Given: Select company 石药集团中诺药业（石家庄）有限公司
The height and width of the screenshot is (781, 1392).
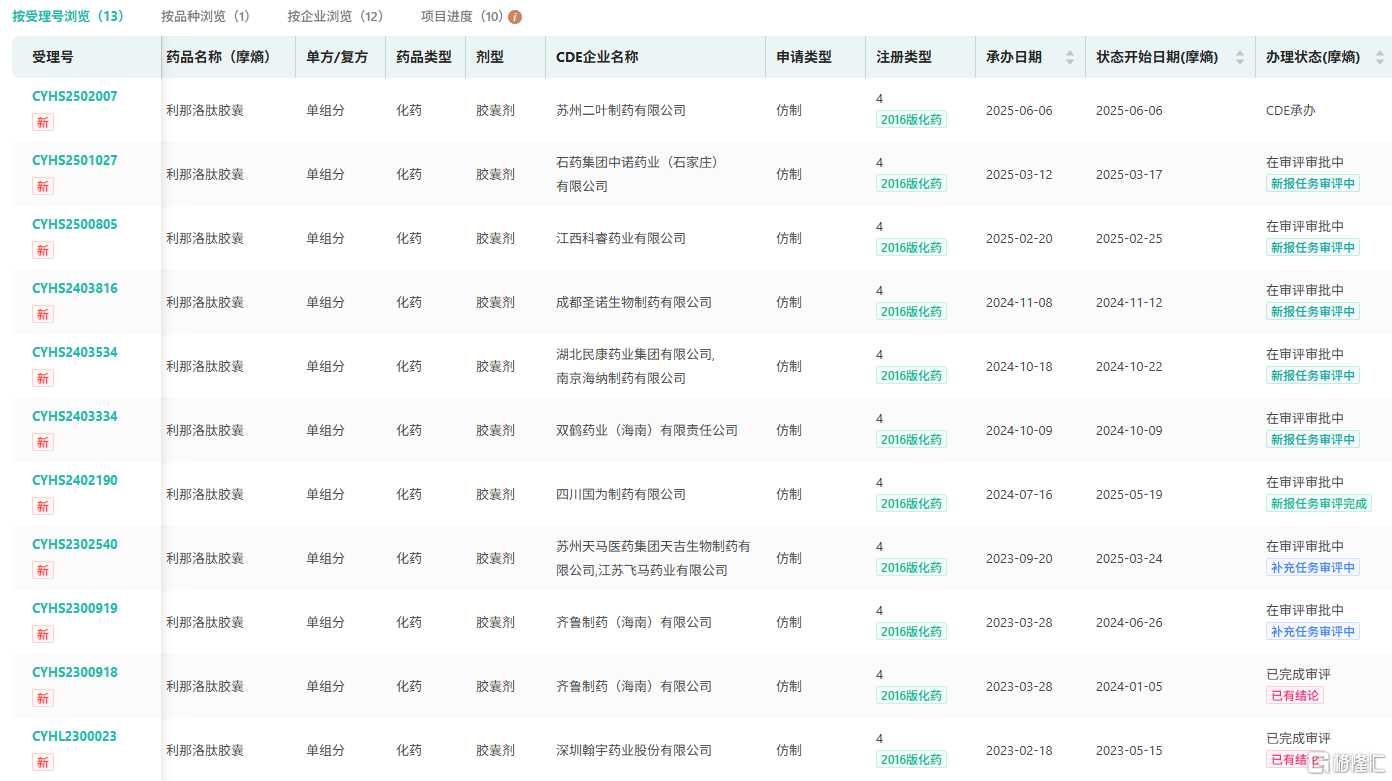Looking at the screenshot, I should click(x=638, y=174).
